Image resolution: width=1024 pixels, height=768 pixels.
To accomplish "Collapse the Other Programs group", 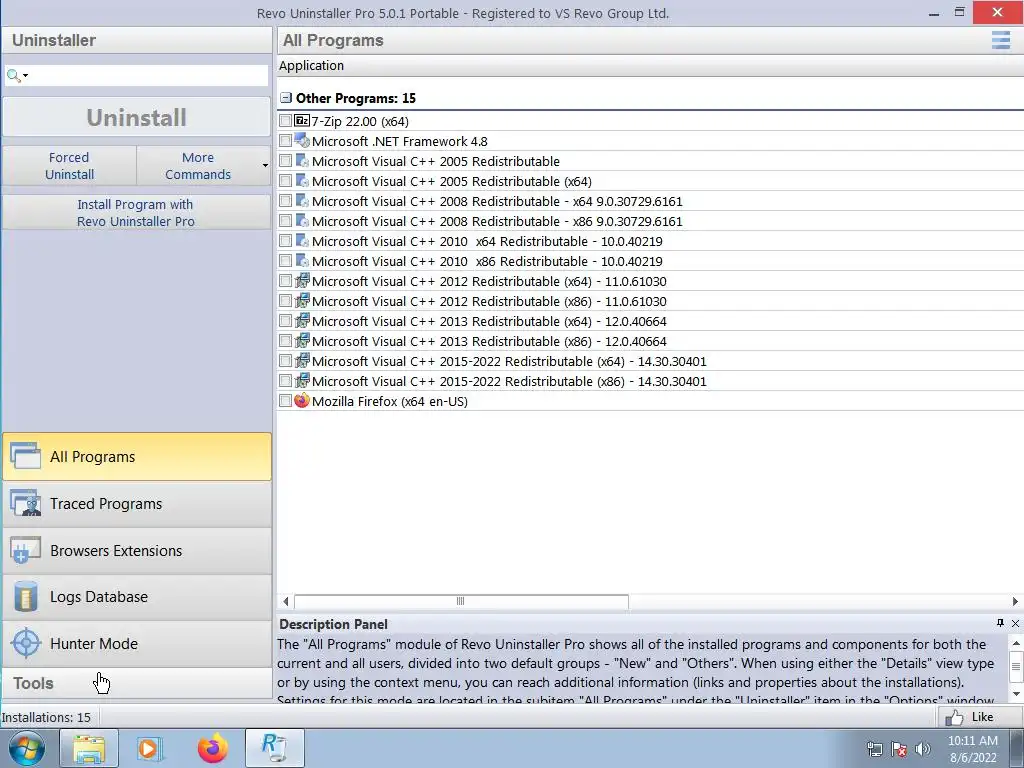I will [285, 98].
